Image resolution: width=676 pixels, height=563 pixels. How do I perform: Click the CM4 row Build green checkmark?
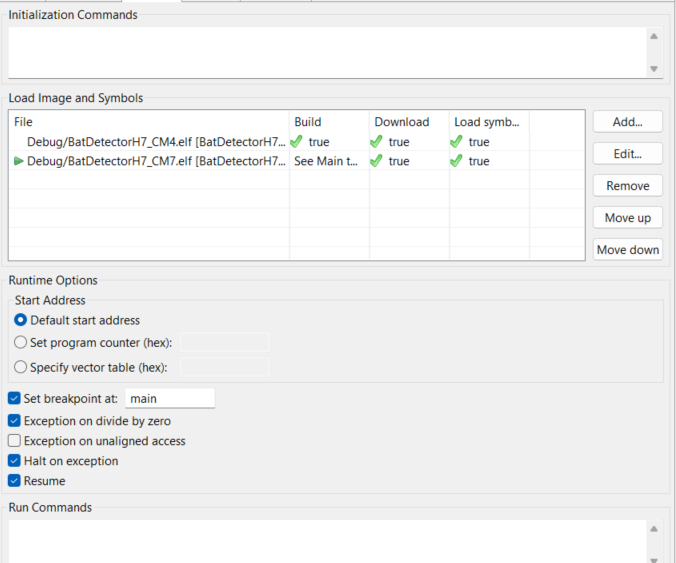point(296,142)
